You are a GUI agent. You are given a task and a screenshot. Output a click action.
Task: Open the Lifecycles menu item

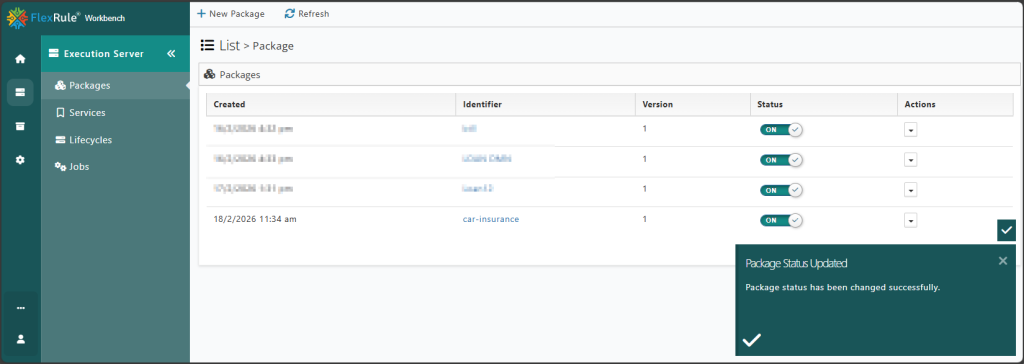[115, 140]
